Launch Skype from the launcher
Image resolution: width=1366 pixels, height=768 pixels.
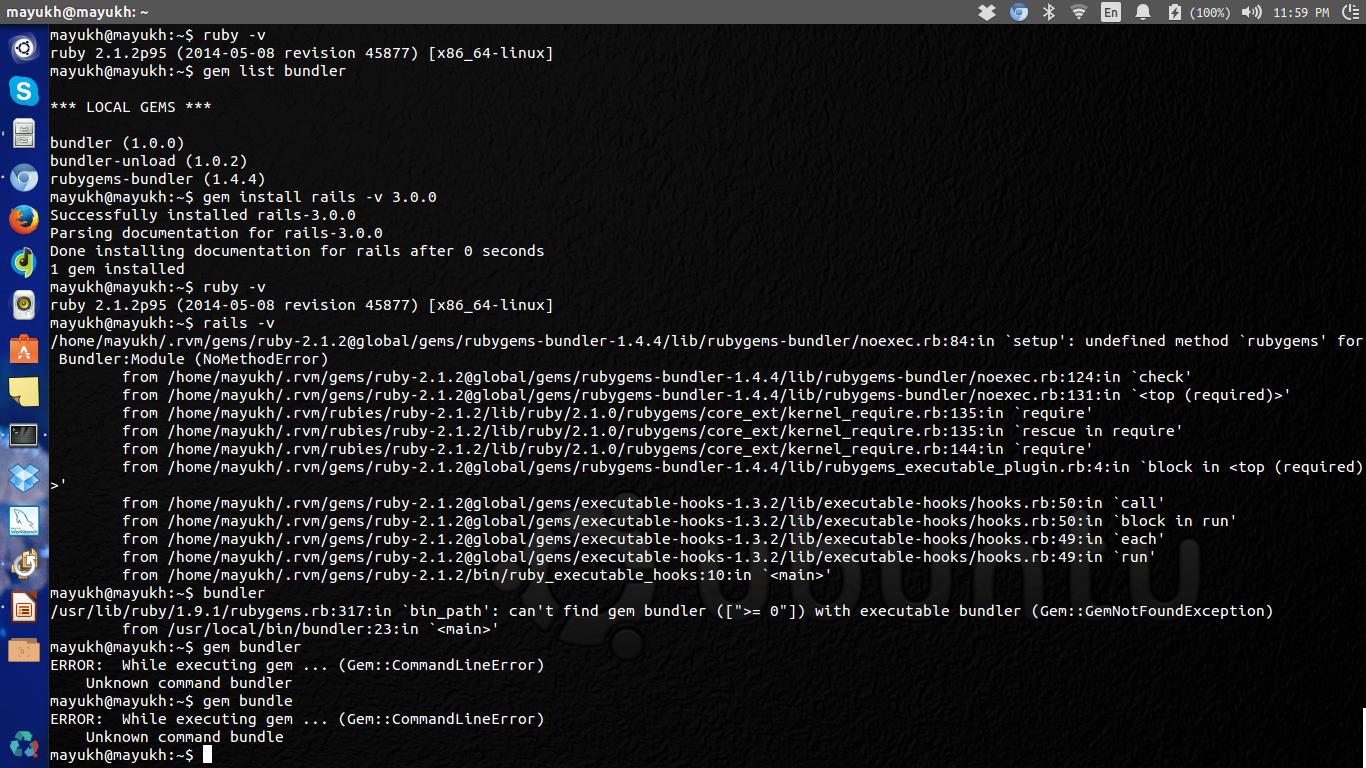24,91
